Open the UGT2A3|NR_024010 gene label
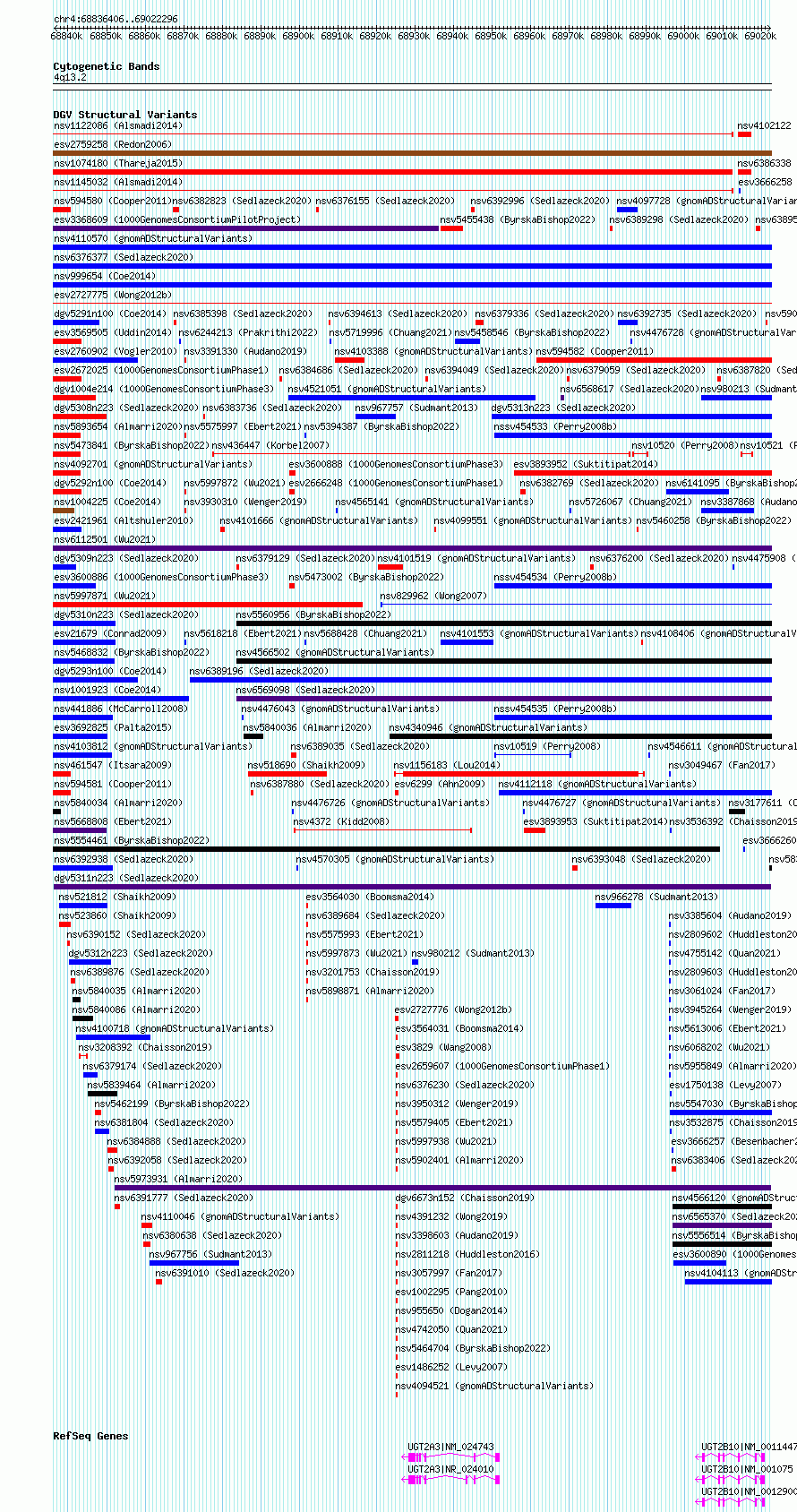 coord(451,1469)
